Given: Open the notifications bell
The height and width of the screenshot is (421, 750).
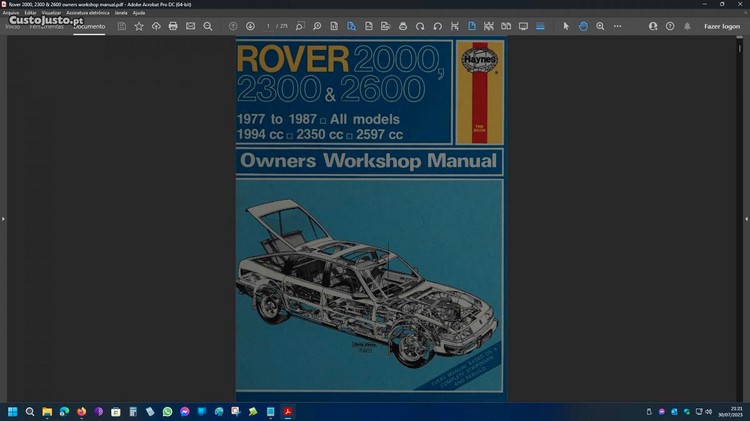Looking at the screenshot, I should point(687,26).
